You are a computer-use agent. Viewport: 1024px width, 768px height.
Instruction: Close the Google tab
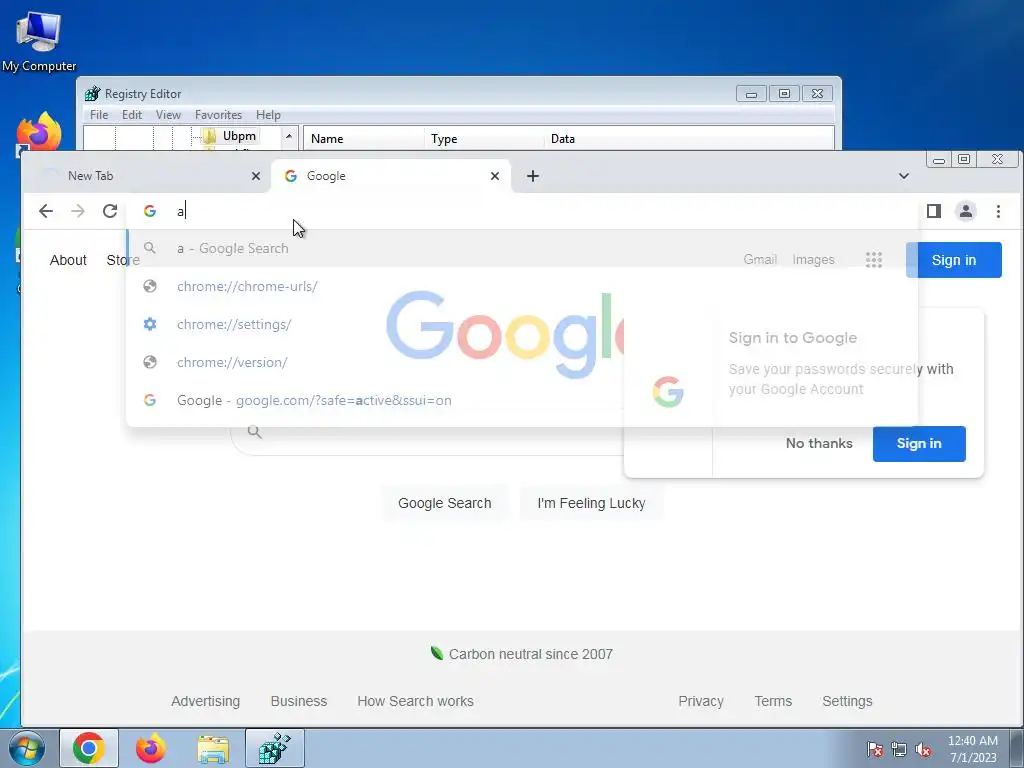pyautogui.click(x=494, y=176)
